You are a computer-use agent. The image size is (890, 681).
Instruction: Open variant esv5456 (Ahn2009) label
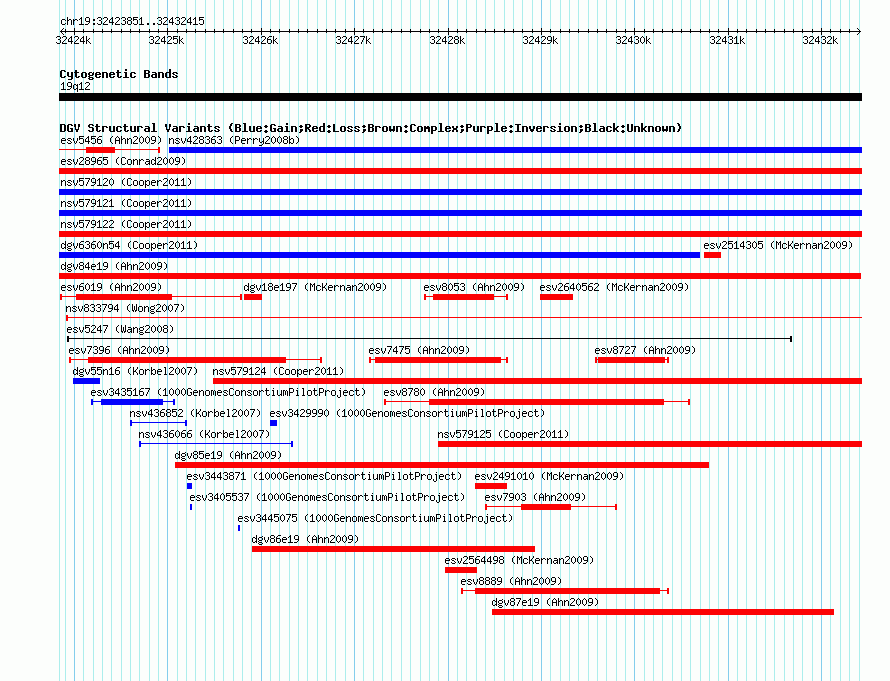tap(111, 140)
